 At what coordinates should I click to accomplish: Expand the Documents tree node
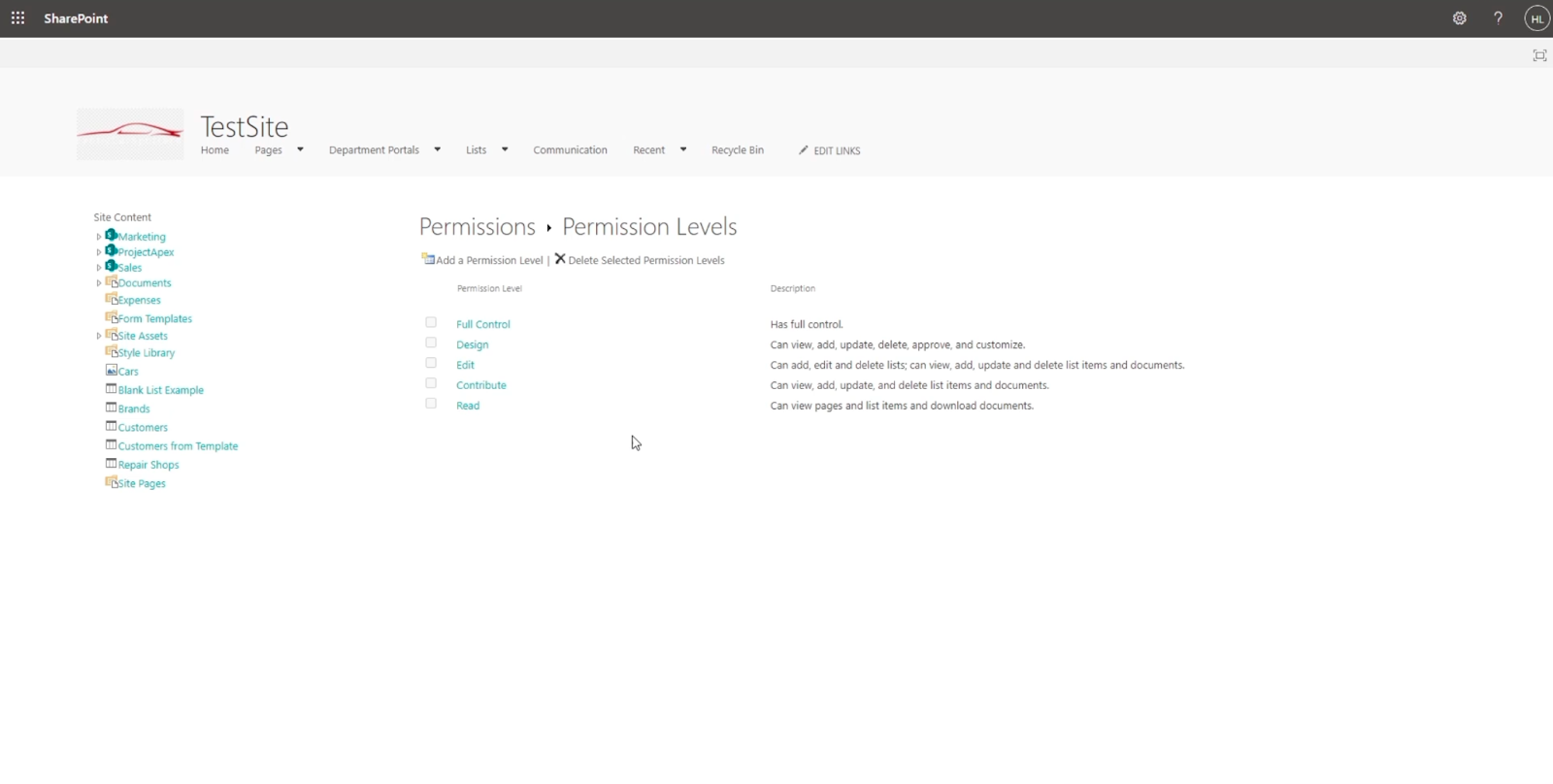pyautogui.click(x=98, y=283)
